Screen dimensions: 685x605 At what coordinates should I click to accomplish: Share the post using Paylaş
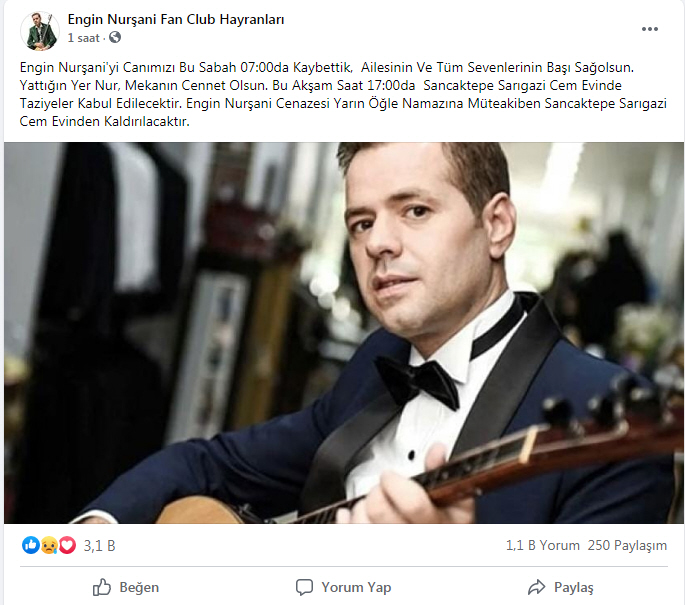[x=561, y=587]
